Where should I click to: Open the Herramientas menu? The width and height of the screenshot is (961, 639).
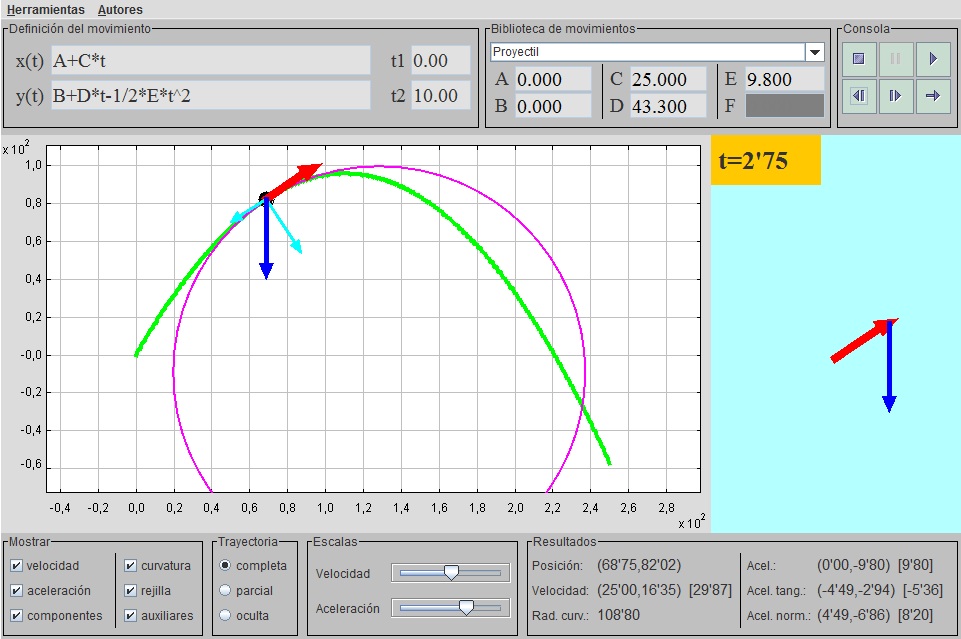pyautogui.click(x=46, y=9)
